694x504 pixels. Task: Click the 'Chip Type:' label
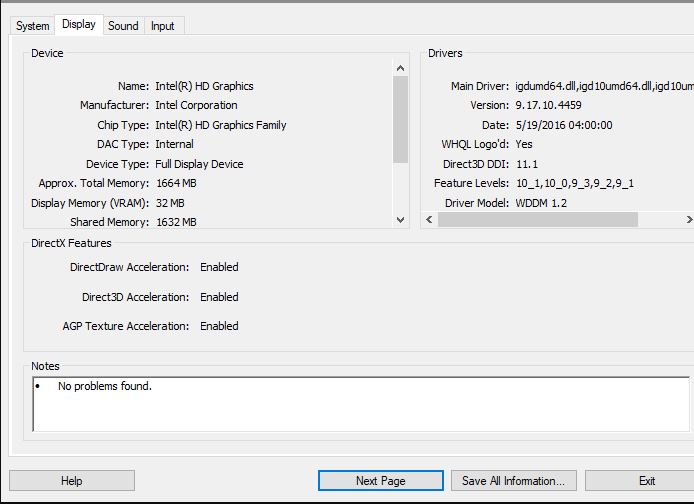point(123,125)
